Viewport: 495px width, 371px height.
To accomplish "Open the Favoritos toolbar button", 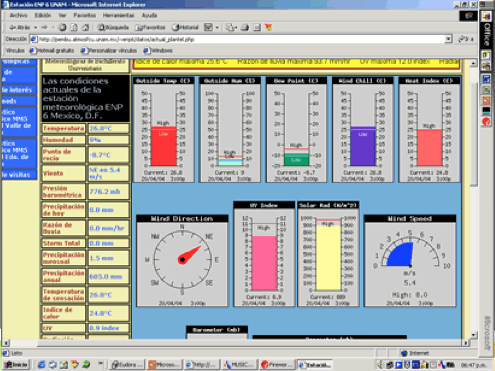I will tap(150, 27).
